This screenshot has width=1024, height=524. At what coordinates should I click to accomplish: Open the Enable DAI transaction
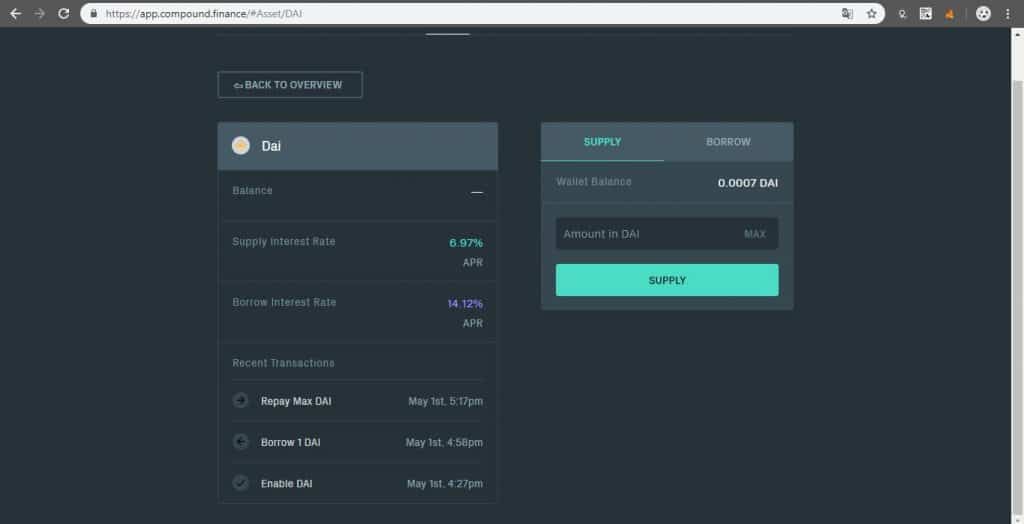[357, 483]
